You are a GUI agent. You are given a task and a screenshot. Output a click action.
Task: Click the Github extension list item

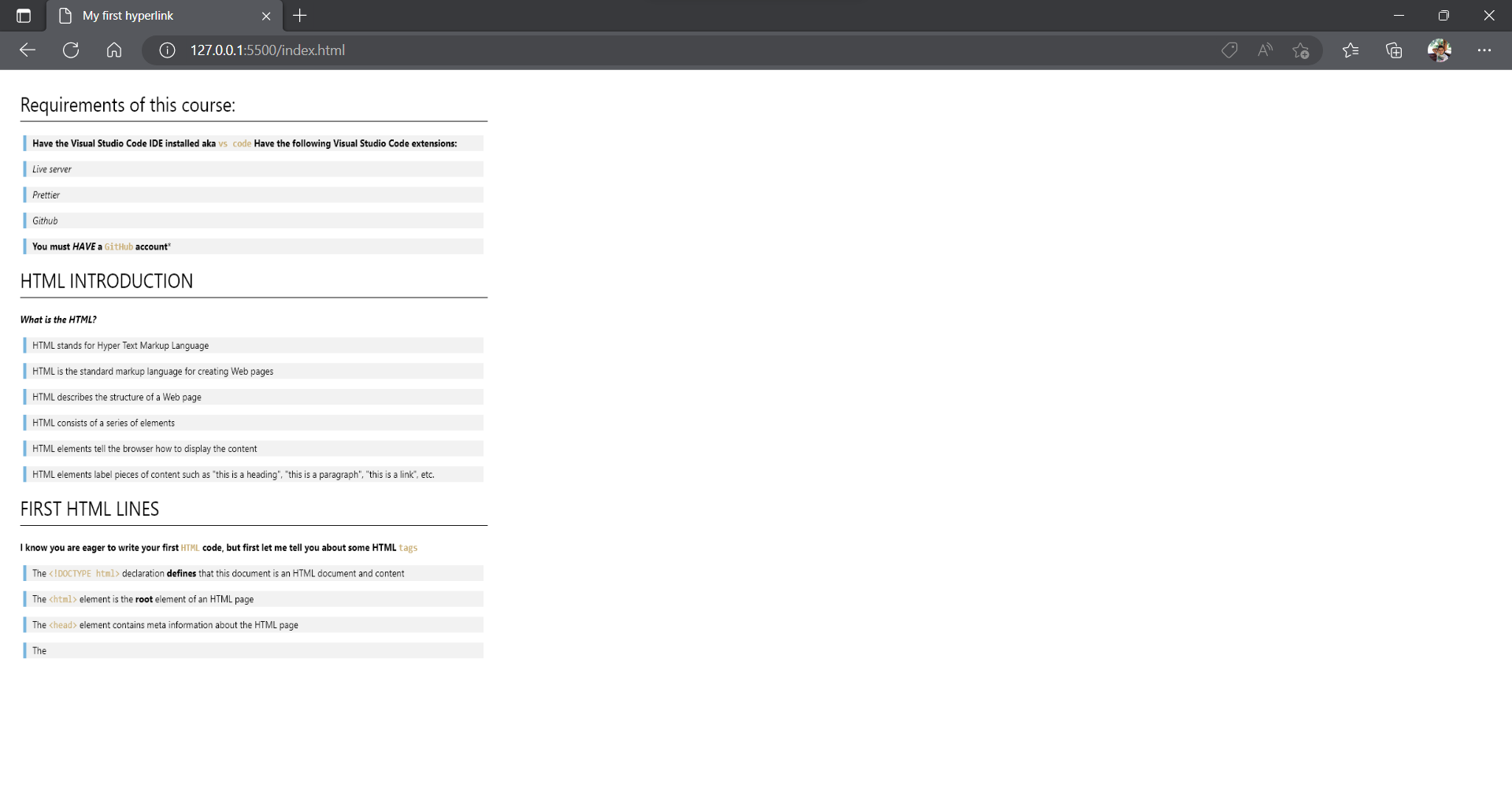253,221
